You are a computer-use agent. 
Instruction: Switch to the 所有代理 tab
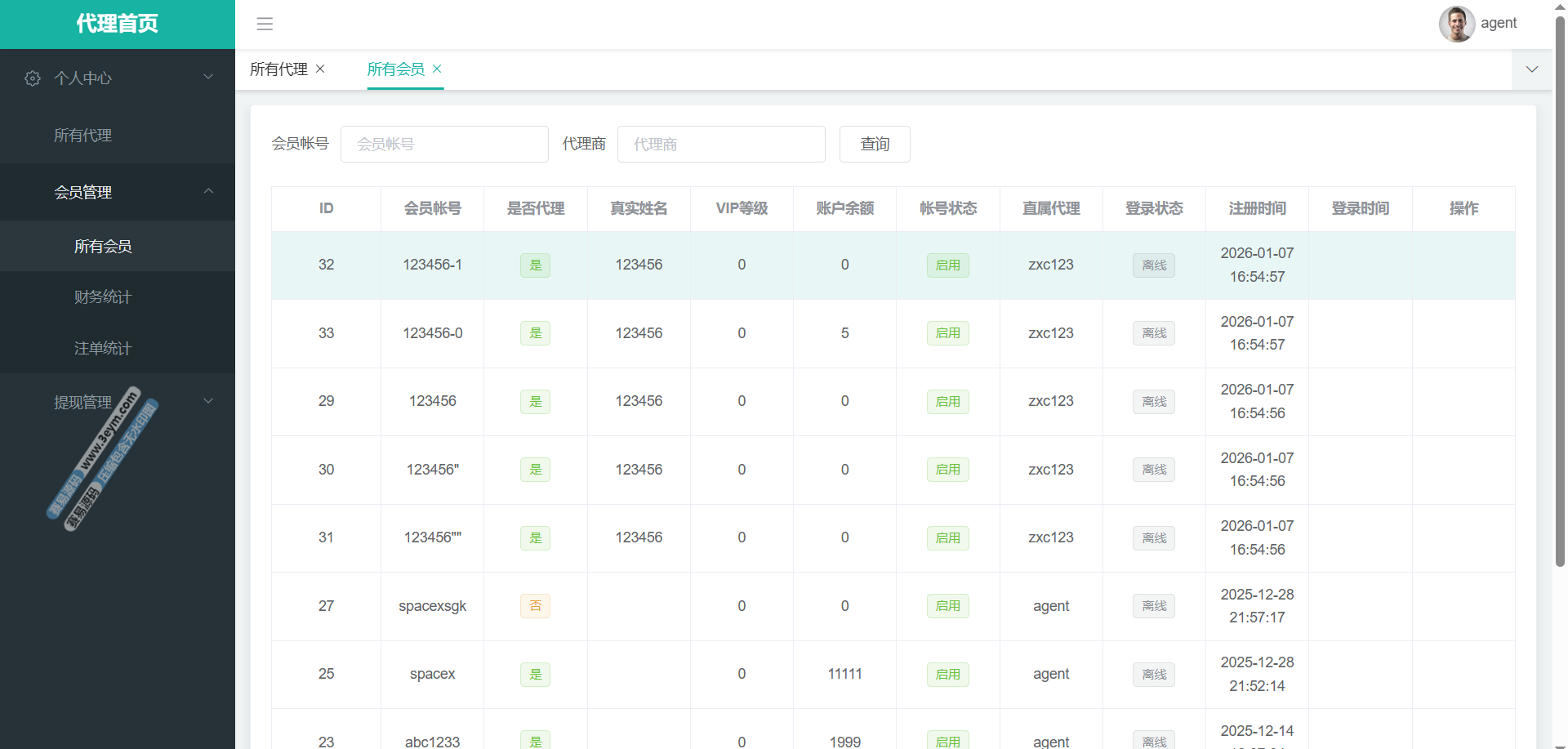point(278,69)
